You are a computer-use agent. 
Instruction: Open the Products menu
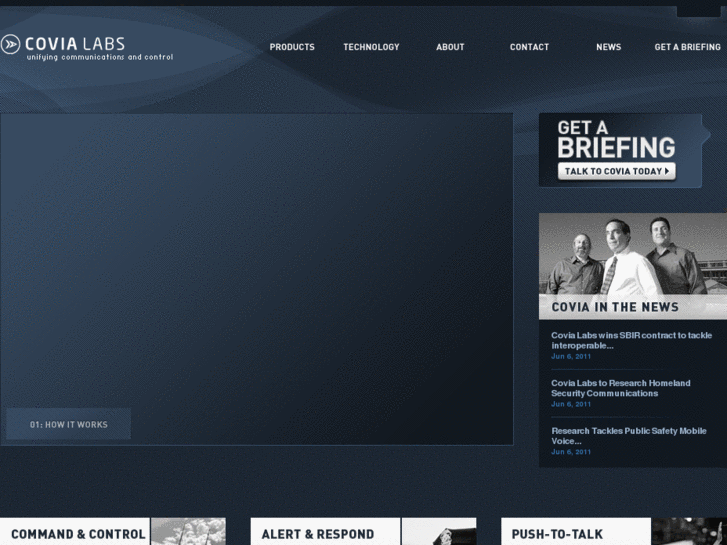[292, 47]
